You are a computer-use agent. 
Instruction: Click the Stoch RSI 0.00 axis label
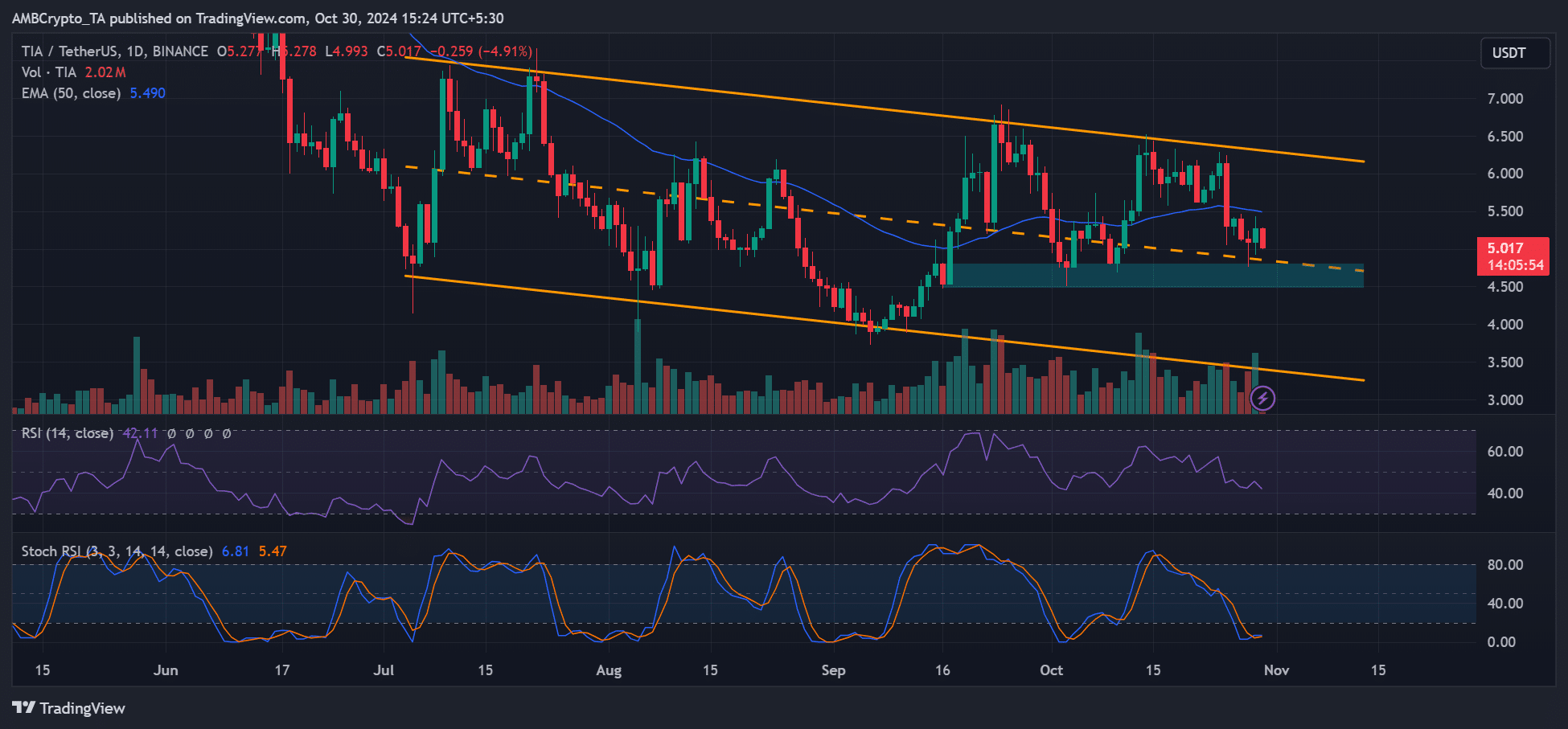pos(1501,642)
